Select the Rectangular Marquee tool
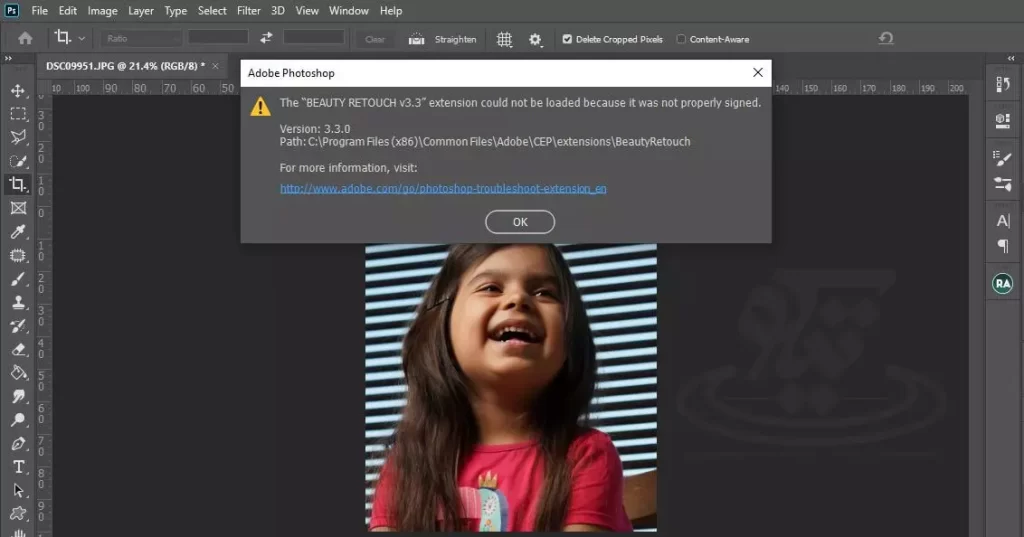Viewport: 1024px width, 537px height. coord(18,114)
